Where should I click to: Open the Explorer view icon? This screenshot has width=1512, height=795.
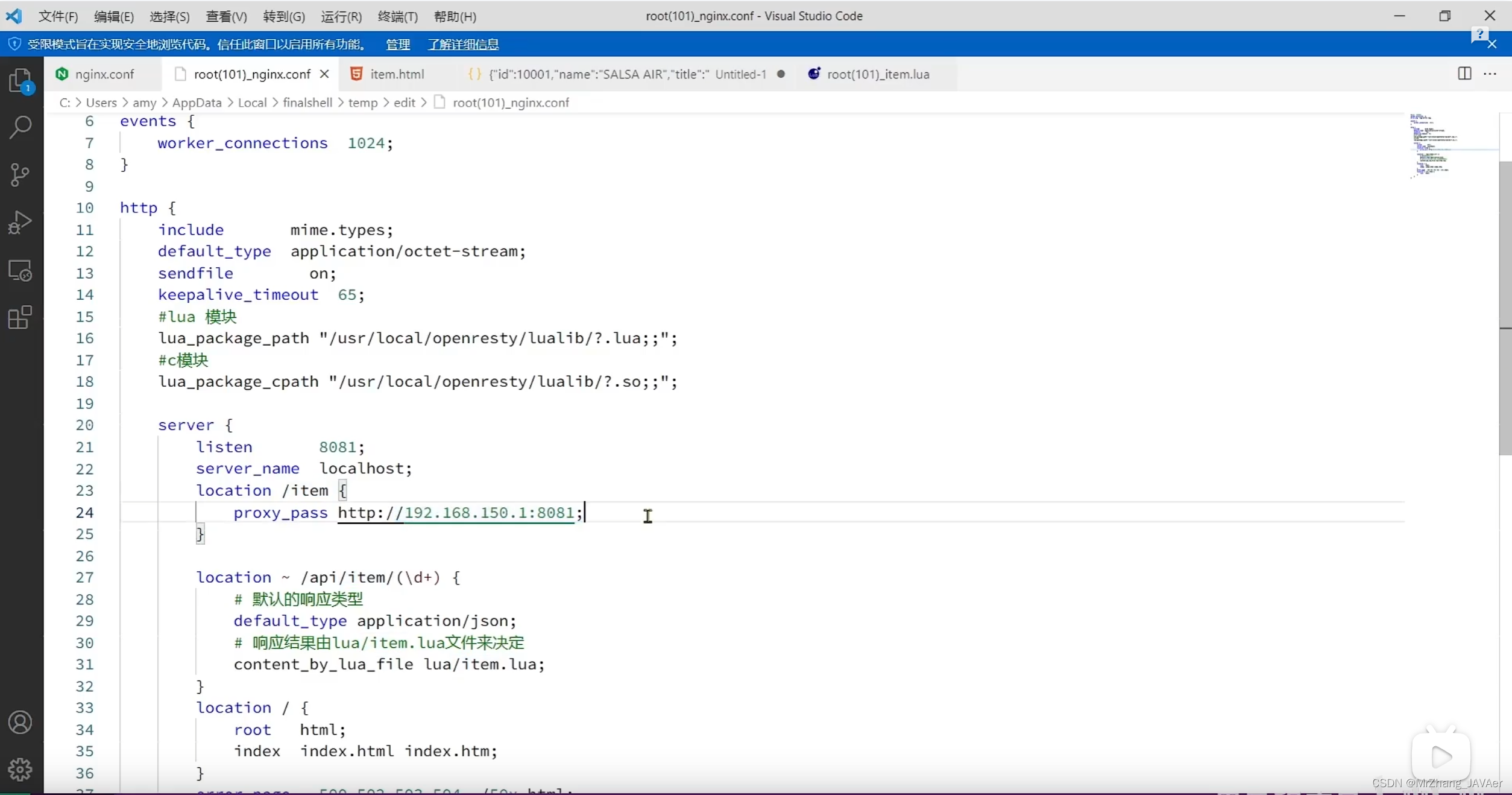tap(20, 80)
